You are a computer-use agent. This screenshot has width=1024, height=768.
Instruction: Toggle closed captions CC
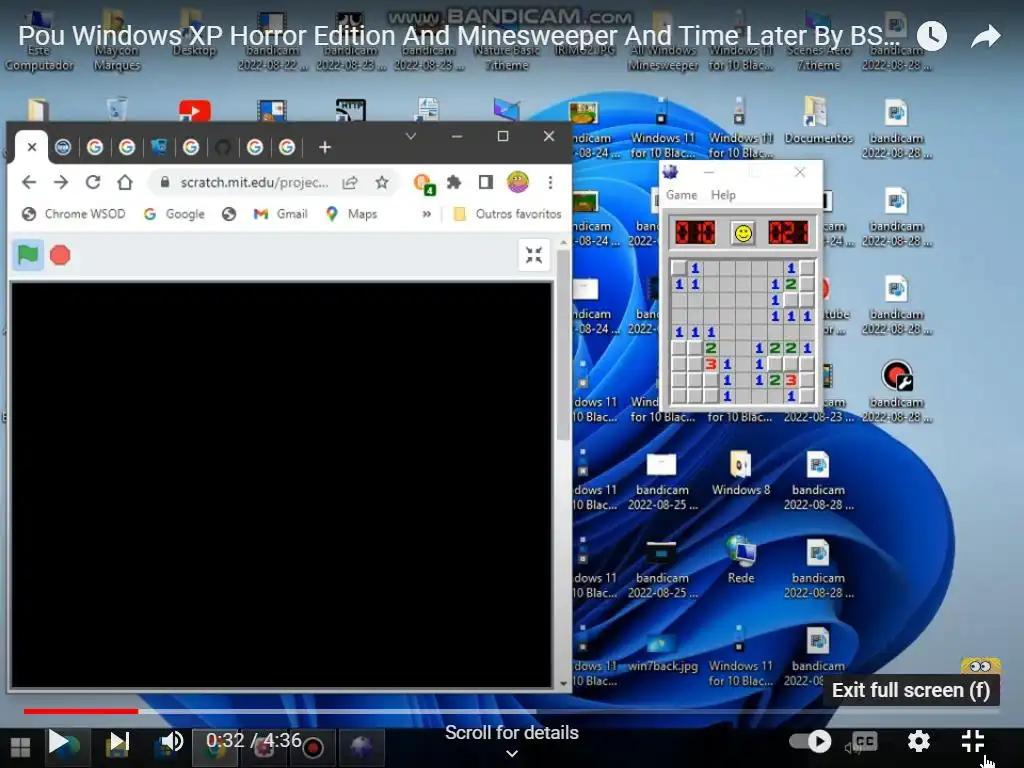(x=865, y=741)
